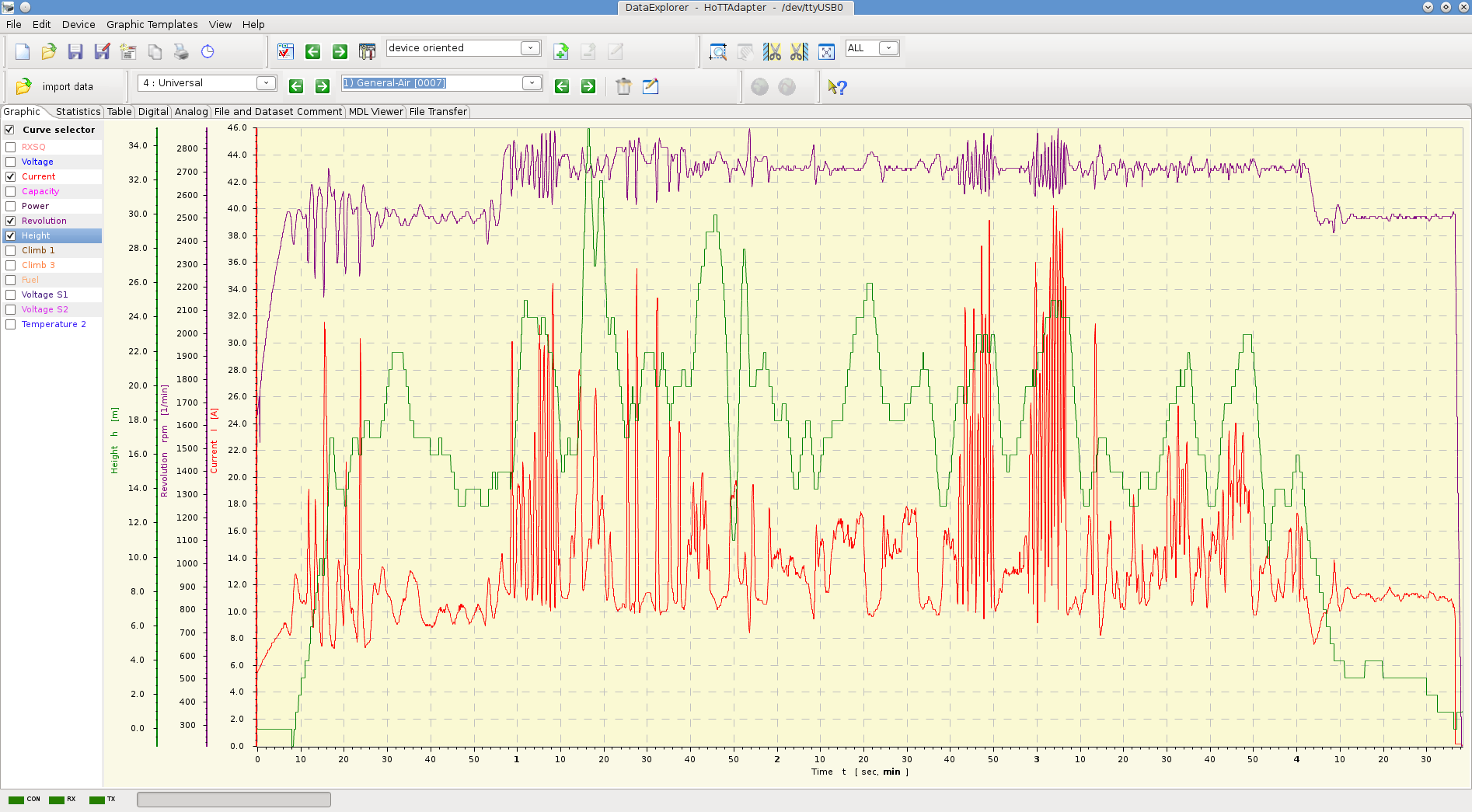Click the fit-to-window icon beside ALL
The image size is (1472, 812).
826,52
